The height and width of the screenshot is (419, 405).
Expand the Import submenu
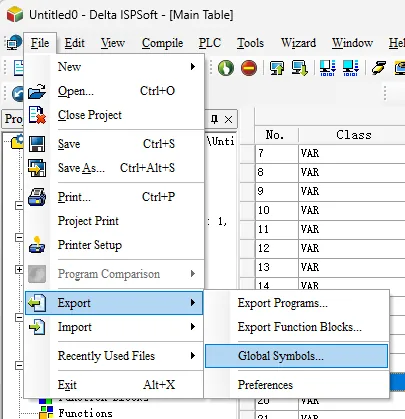tap(114, 327)
